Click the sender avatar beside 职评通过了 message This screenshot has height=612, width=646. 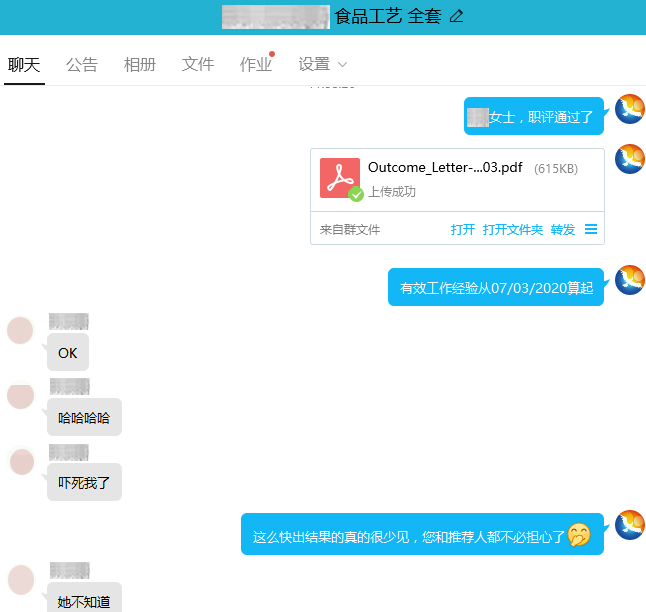coord(630,109)
